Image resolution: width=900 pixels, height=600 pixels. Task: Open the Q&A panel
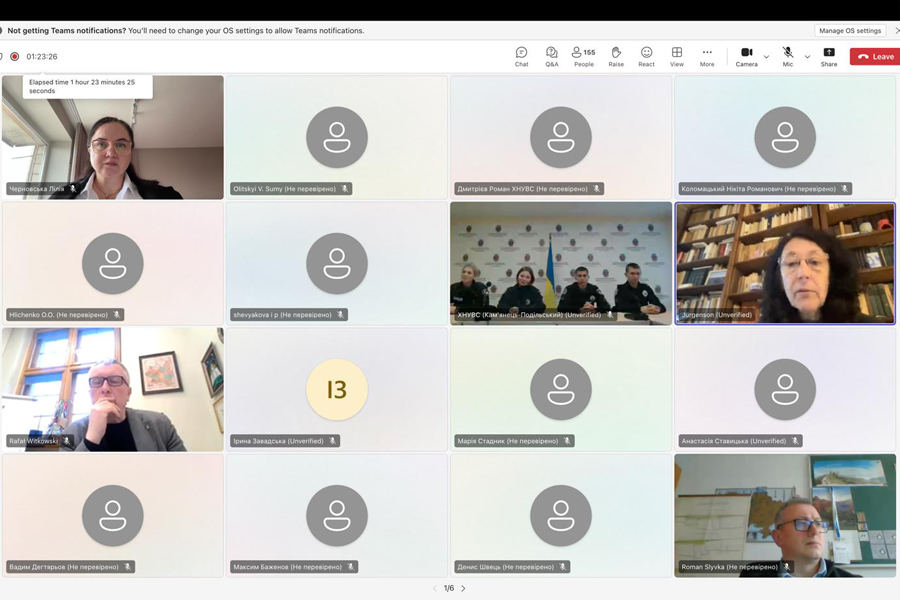pos(552,56)
